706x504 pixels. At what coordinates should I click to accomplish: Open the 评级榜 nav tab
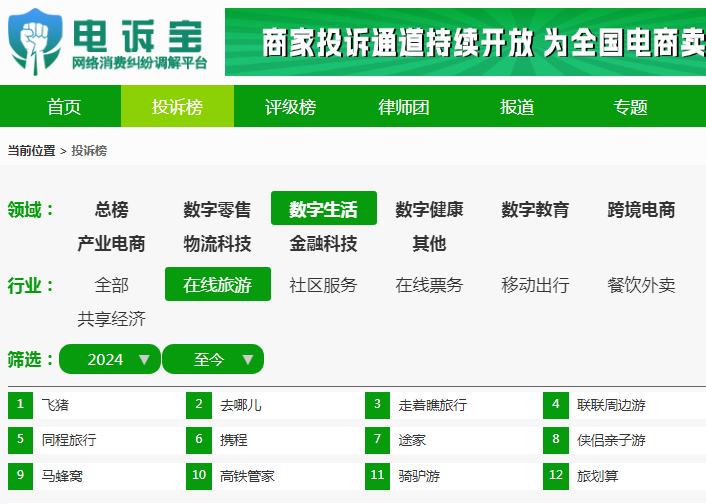pos(290,106)
